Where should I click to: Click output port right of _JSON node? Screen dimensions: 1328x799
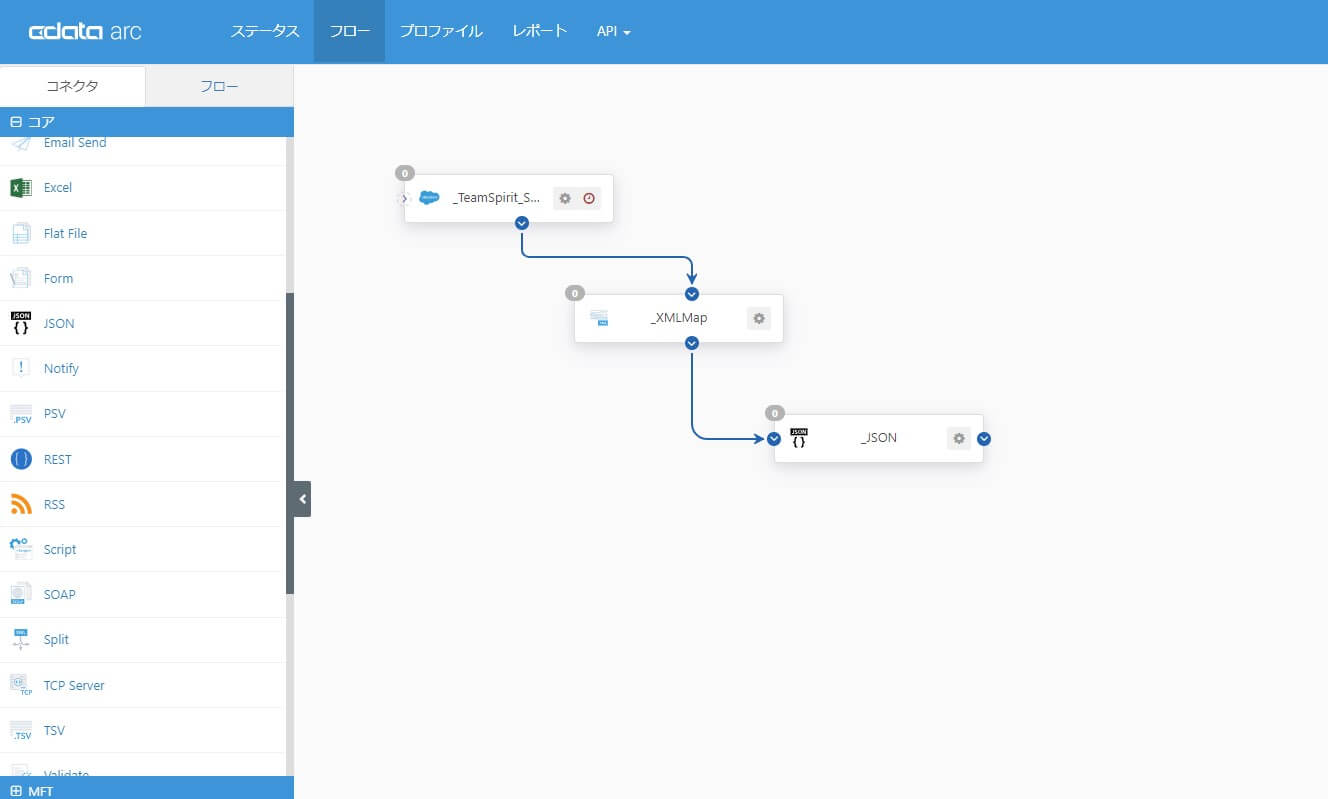pos(984,438)
